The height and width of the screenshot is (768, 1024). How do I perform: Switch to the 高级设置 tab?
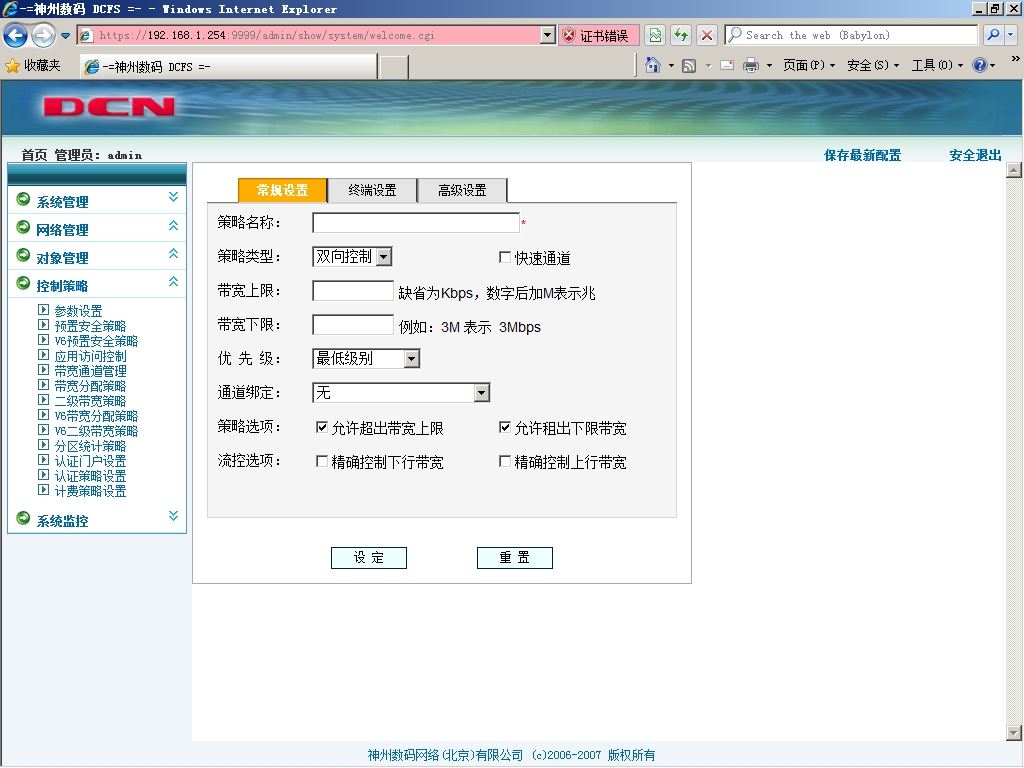click(462, 190)
